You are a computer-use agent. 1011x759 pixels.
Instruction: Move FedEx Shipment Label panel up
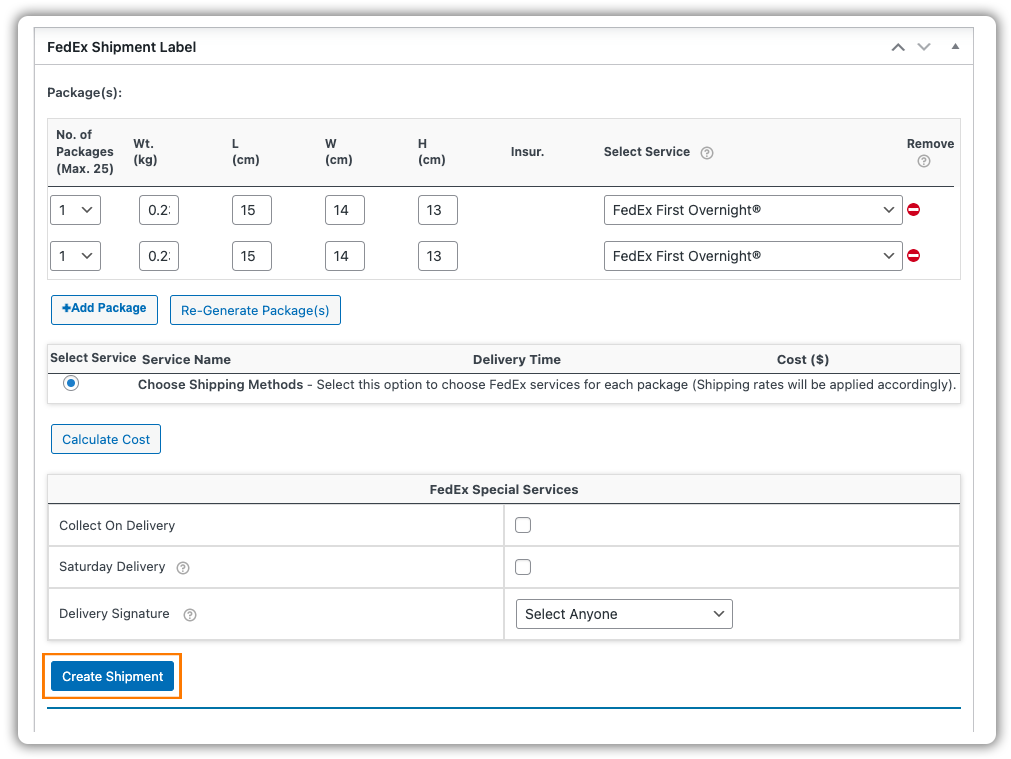(898, 47)
